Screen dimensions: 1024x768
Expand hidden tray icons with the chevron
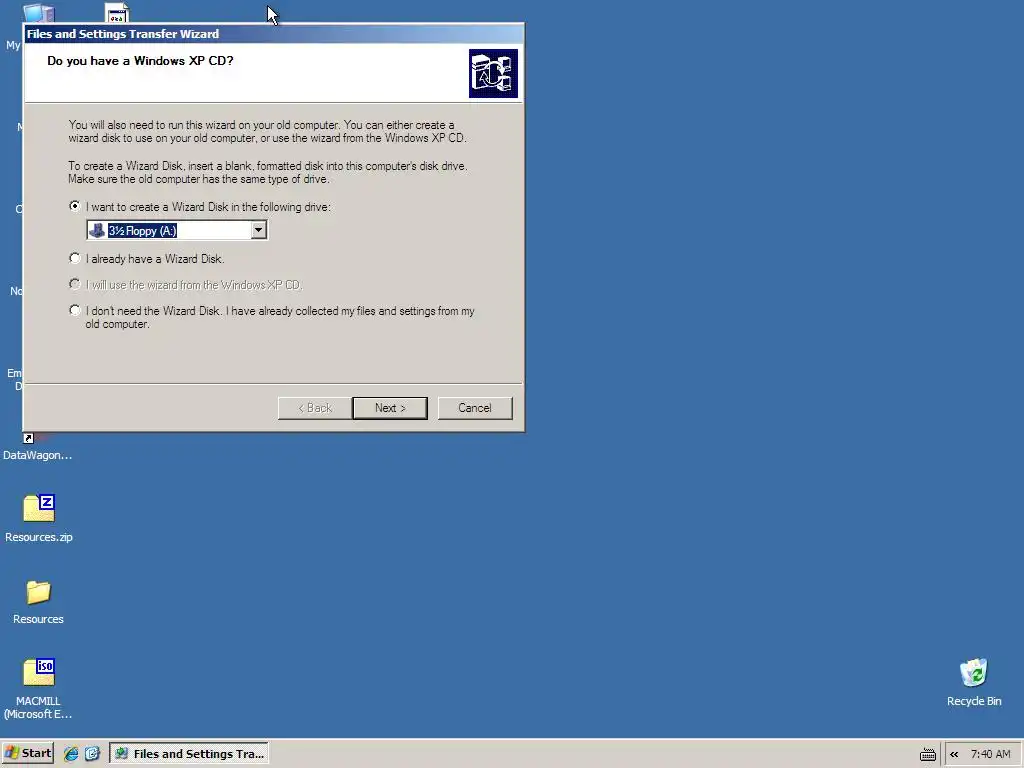pyautogui.click(x=954, y=754)
